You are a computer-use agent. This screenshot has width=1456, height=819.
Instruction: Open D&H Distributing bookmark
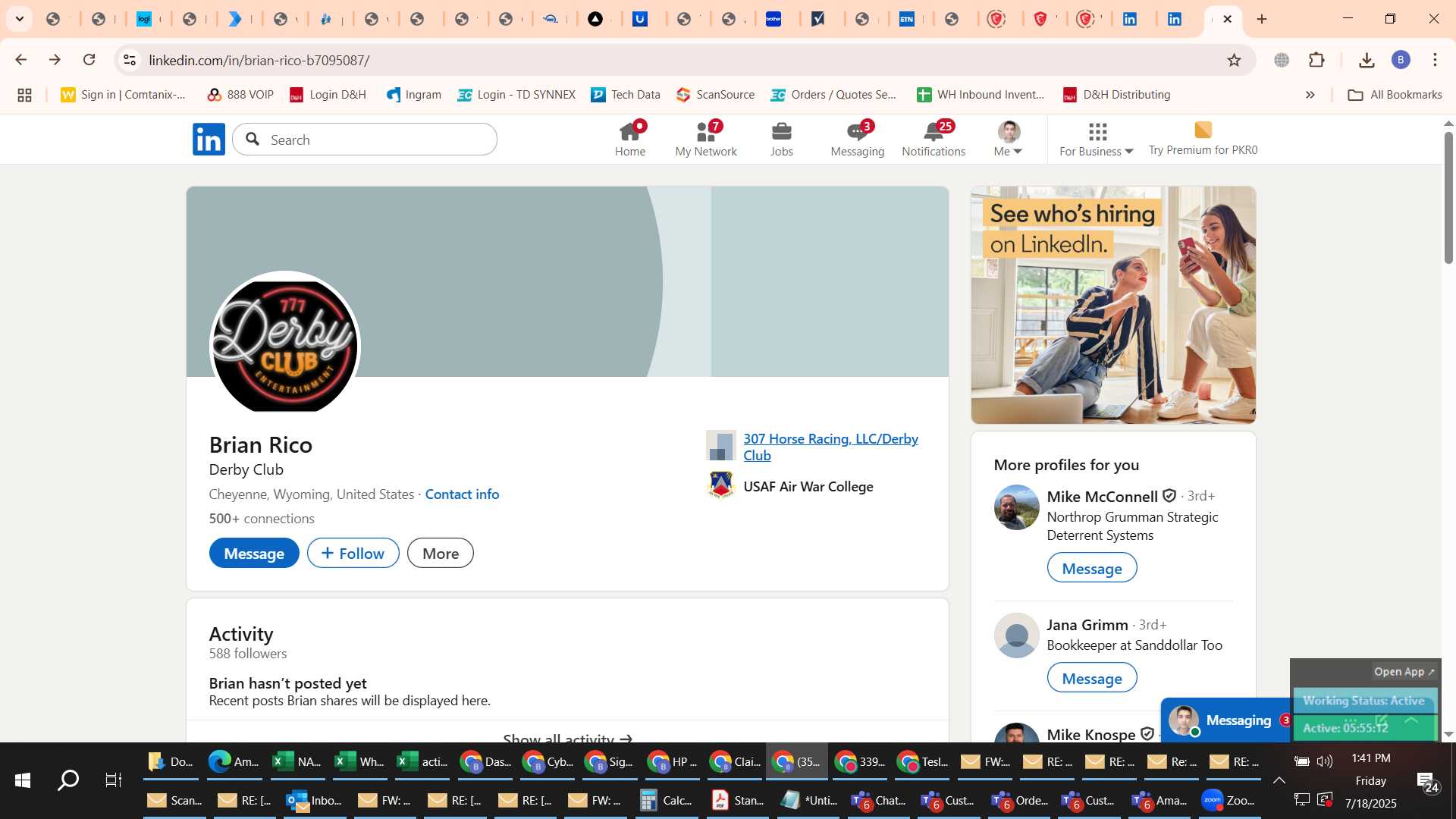(1117, 95)
